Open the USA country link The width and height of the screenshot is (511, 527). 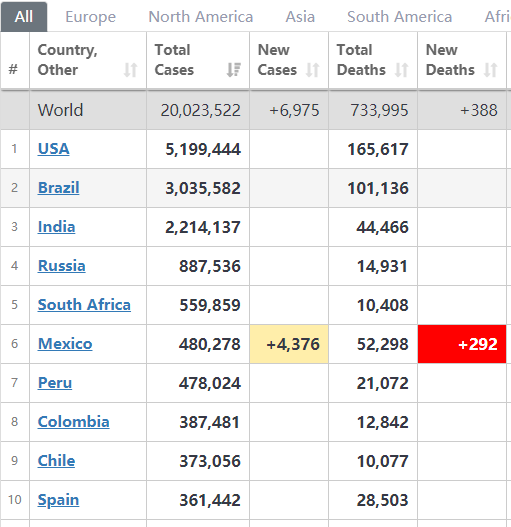pyautogui.click(x=53, y=149)
